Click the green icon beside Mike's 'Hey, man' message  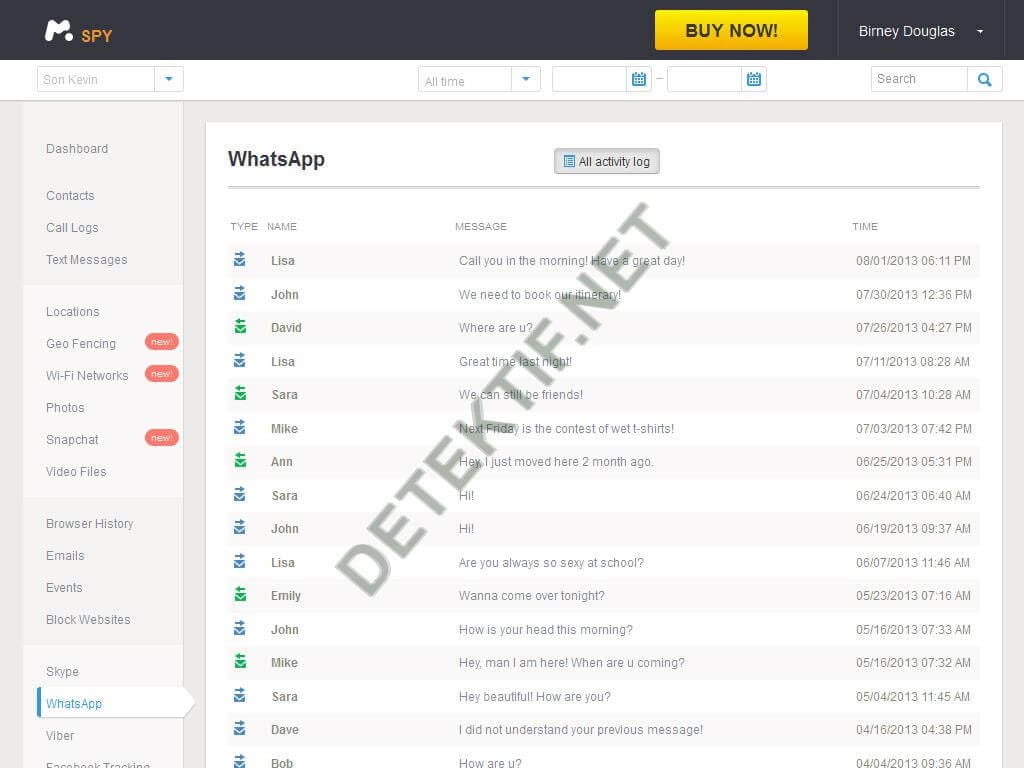pyautogui.click(x=240, y=661)
